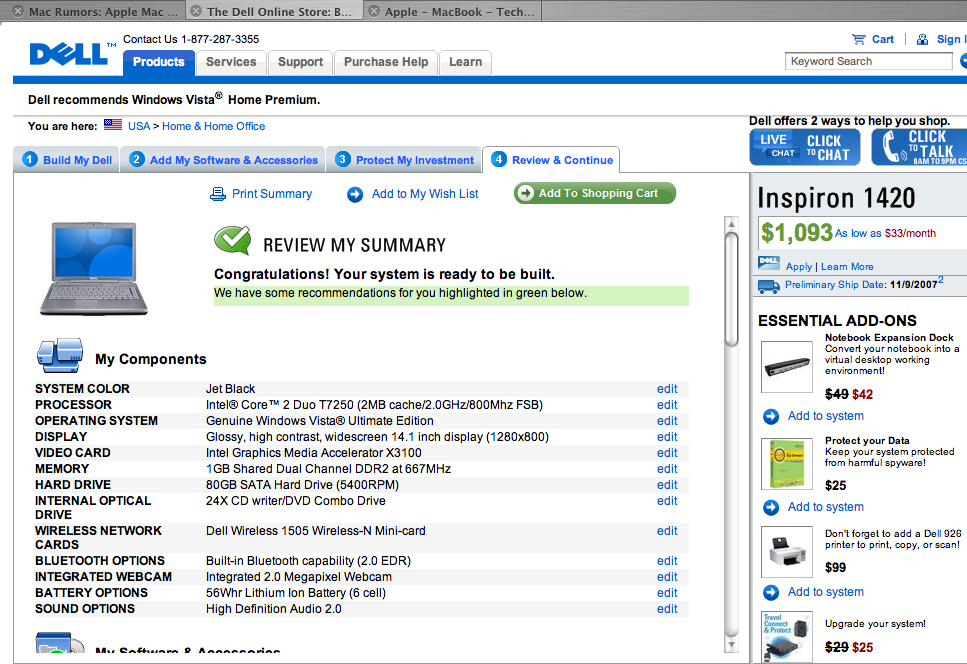
Task: Open the Products navigation tab
Action: tap(158, 62)
